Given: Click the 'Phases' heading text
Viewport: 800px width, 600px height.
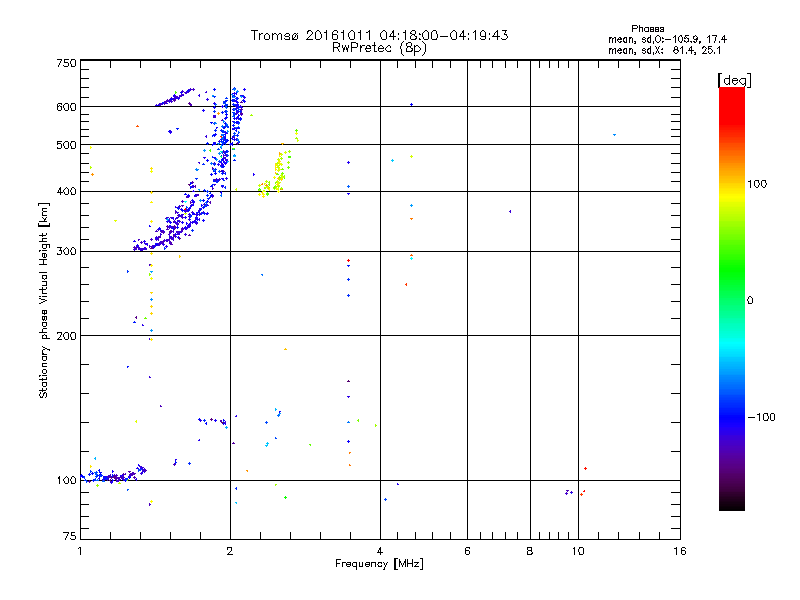Looking at the screenshot, I should [647, 29].
